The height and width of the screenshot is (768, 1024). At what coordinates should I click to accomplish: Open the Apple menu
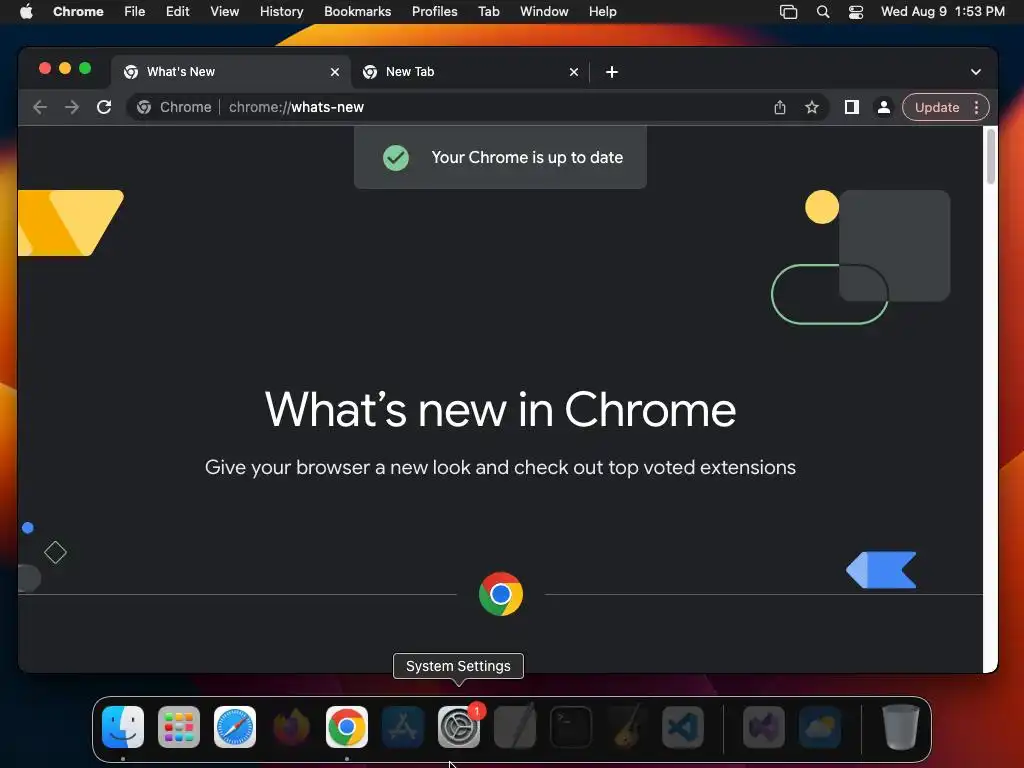coord(26,12)
